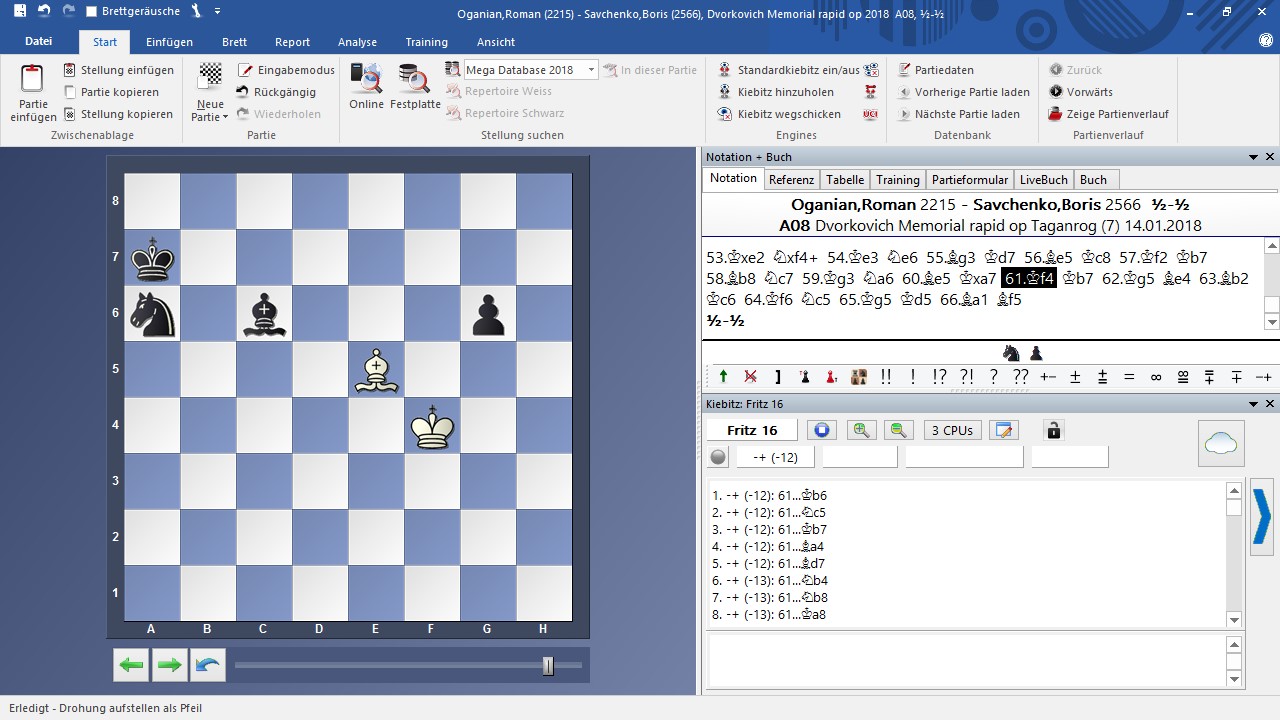This screenshot has width=1280, height=720.
Task: Toggle the Brettgeräusche checkbox
Action: pos(93,11)
